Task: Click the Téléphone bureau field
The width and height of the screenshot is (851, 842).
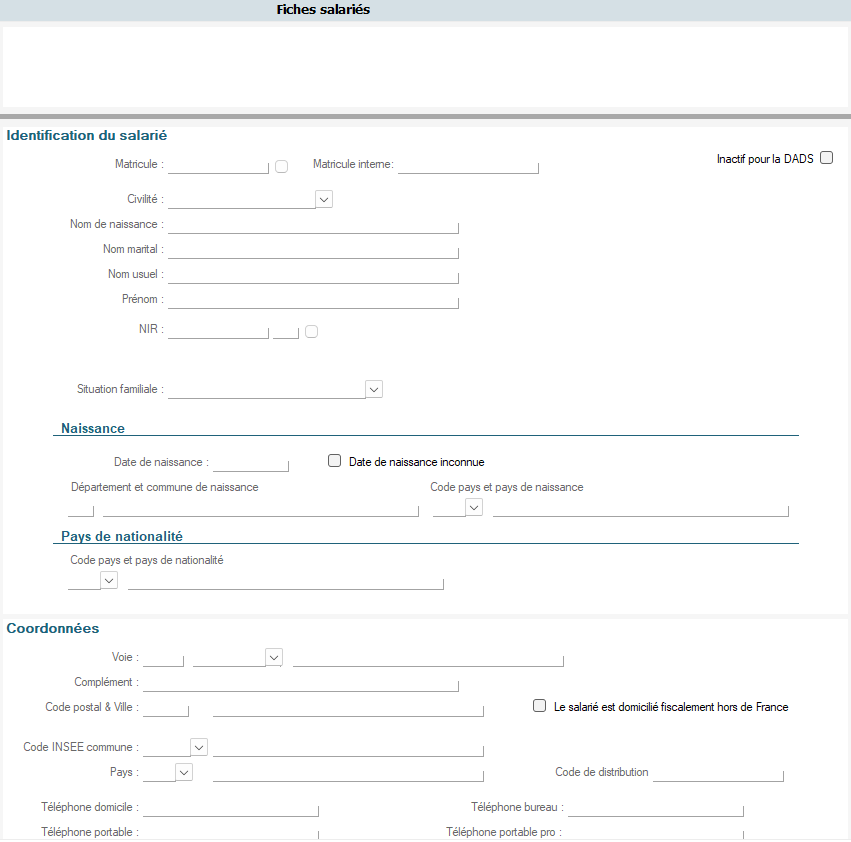Action: point(656,808)
